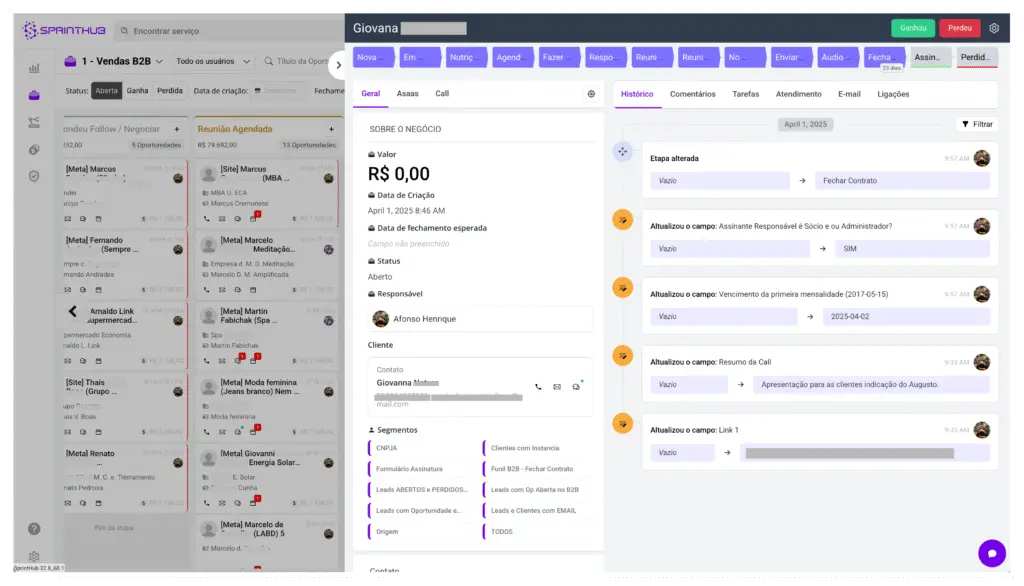This screenshot has height=586, width=1024.
Task: Open the Ligações tab
Action: point(893,94)
